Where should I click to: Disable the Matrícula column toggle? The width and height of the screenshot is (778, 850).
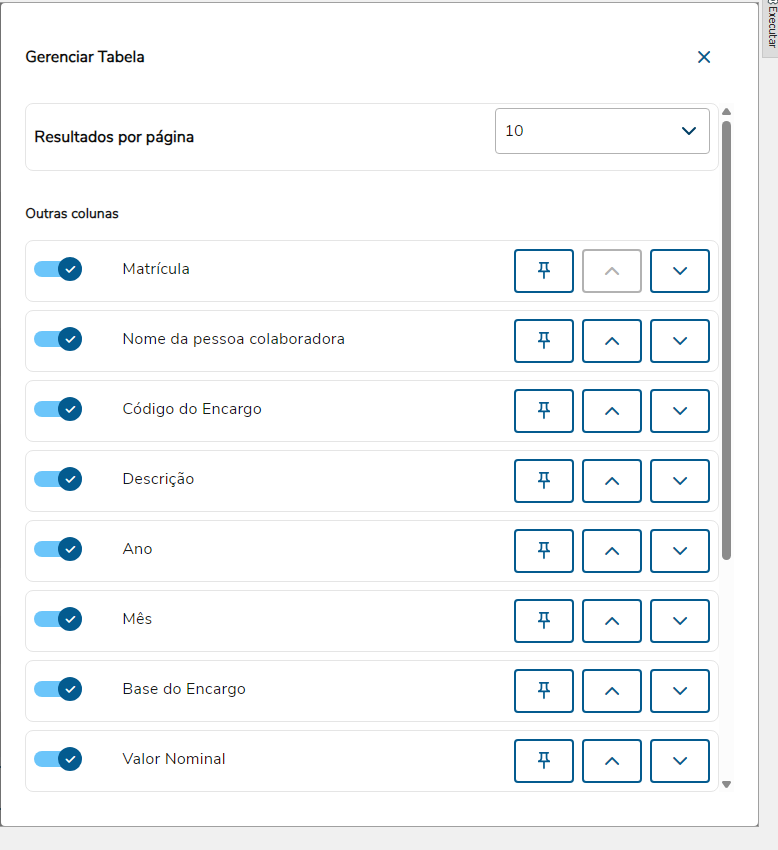click(58, 269)
